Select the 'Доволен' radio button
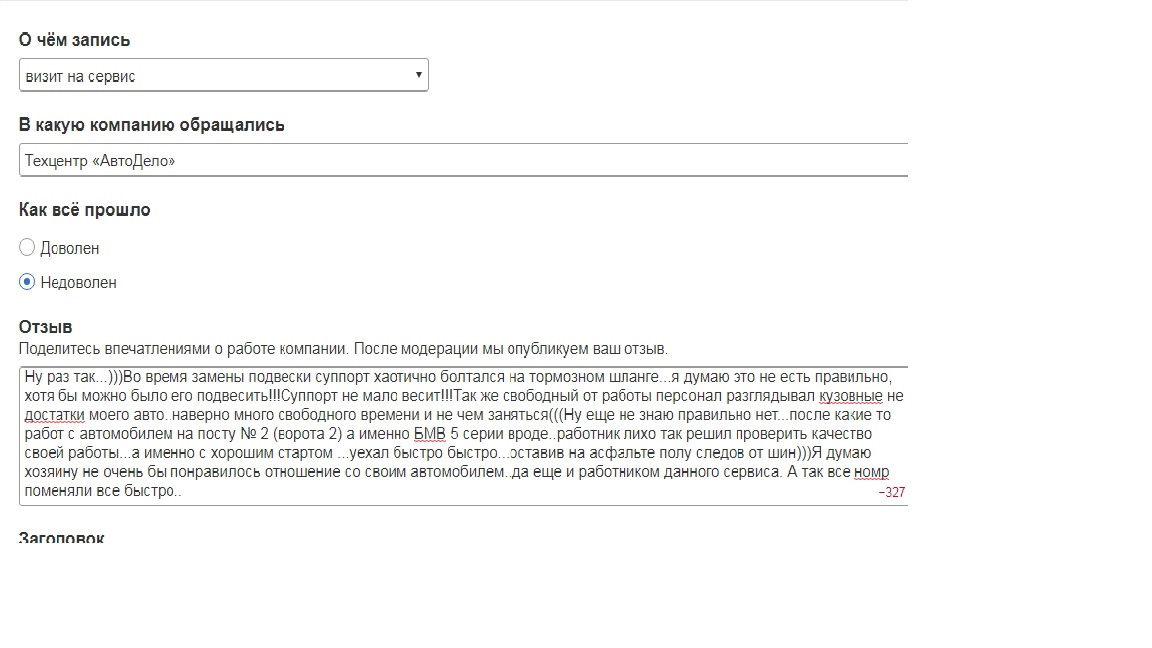 pyautogui.click(x=27, y=248)
